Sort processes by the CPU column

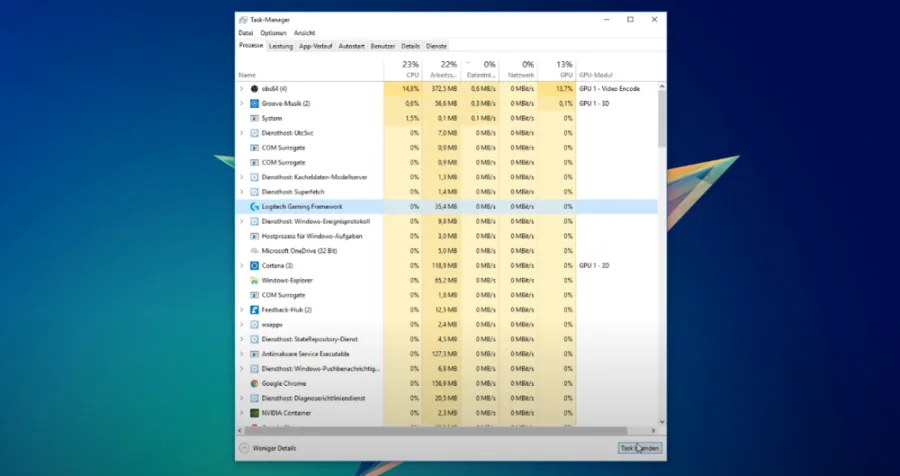403,69
